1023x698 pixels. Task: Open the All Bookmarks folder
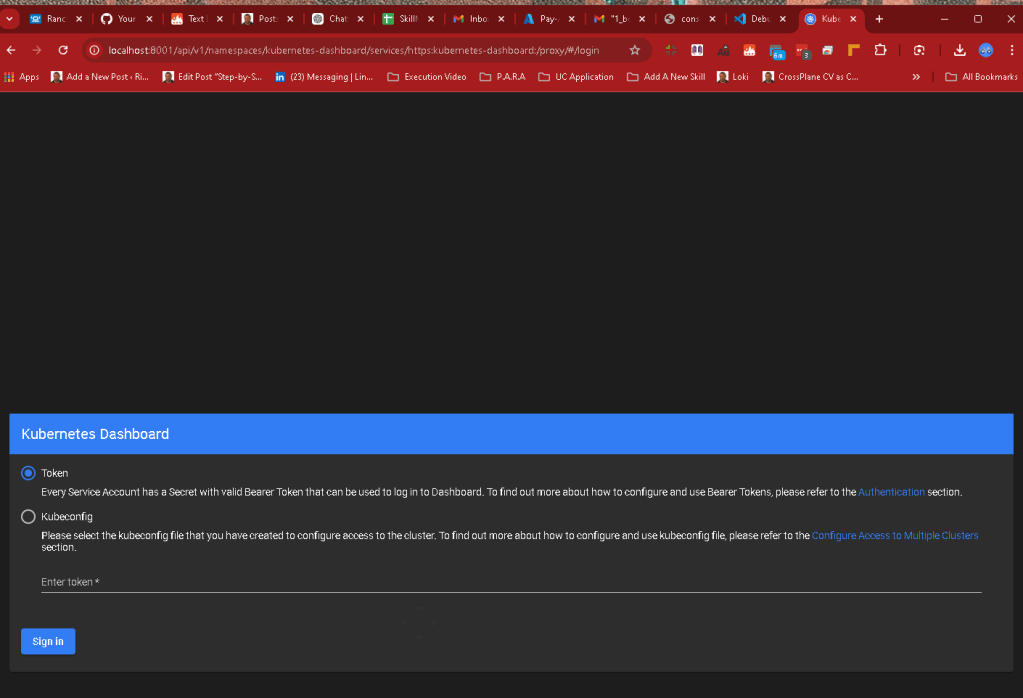click(x=981, y=77)
